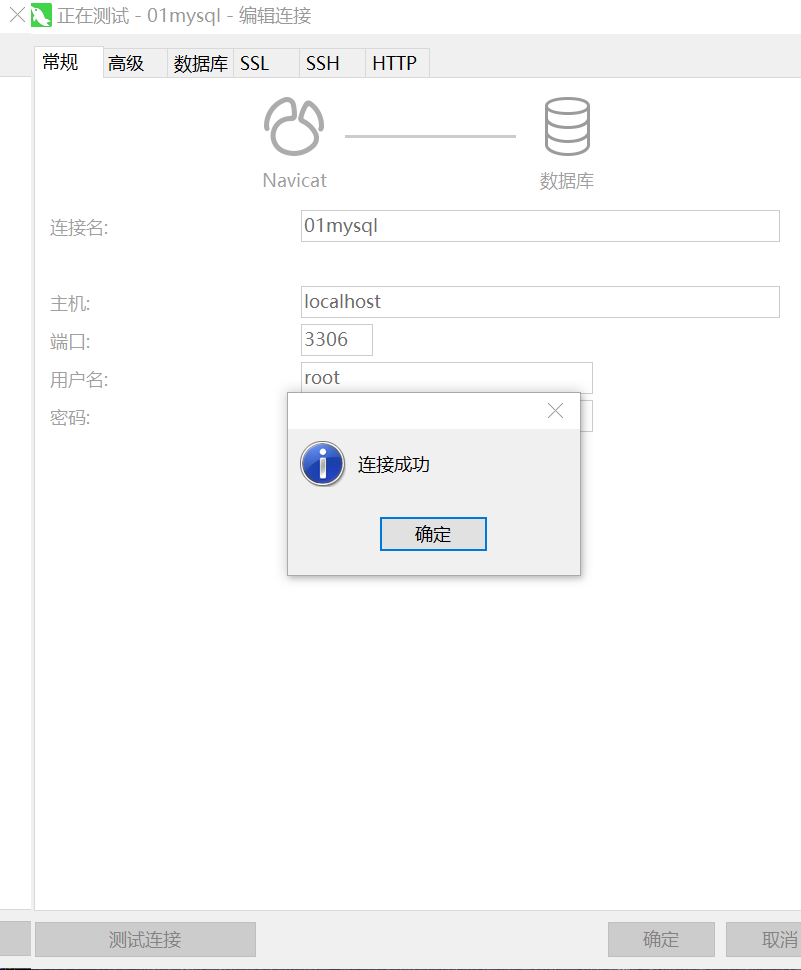801x970 pixels.
Task: Open the 数据库 tab
Action: tap(200, 63)
